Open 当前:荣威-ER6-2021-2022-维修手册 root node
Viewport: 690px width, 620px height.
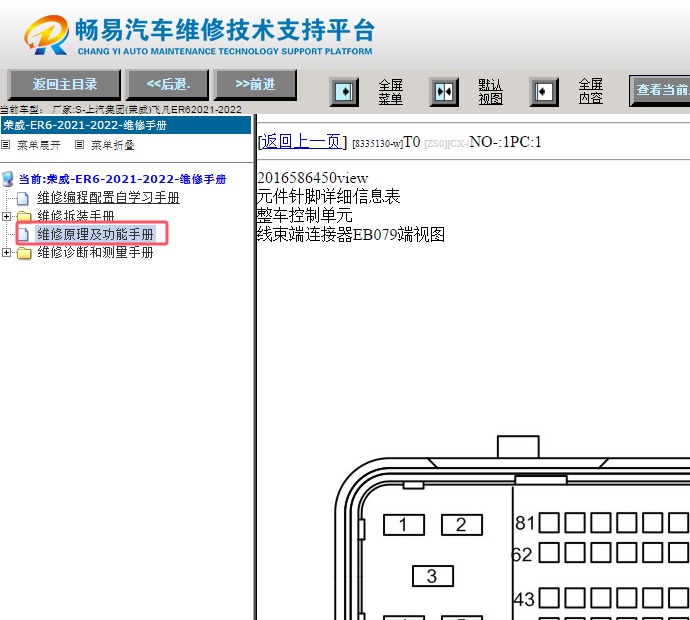[x=122, y=179]
